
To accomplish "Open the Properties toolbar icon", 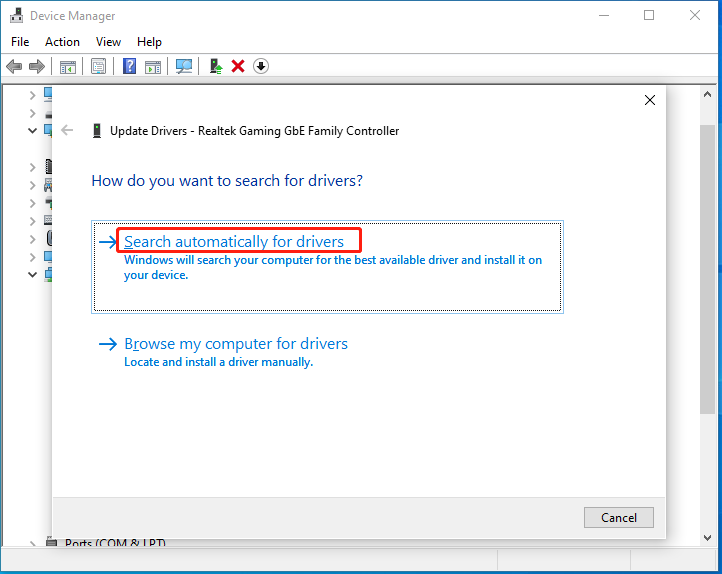I will (x=98, y=67).
